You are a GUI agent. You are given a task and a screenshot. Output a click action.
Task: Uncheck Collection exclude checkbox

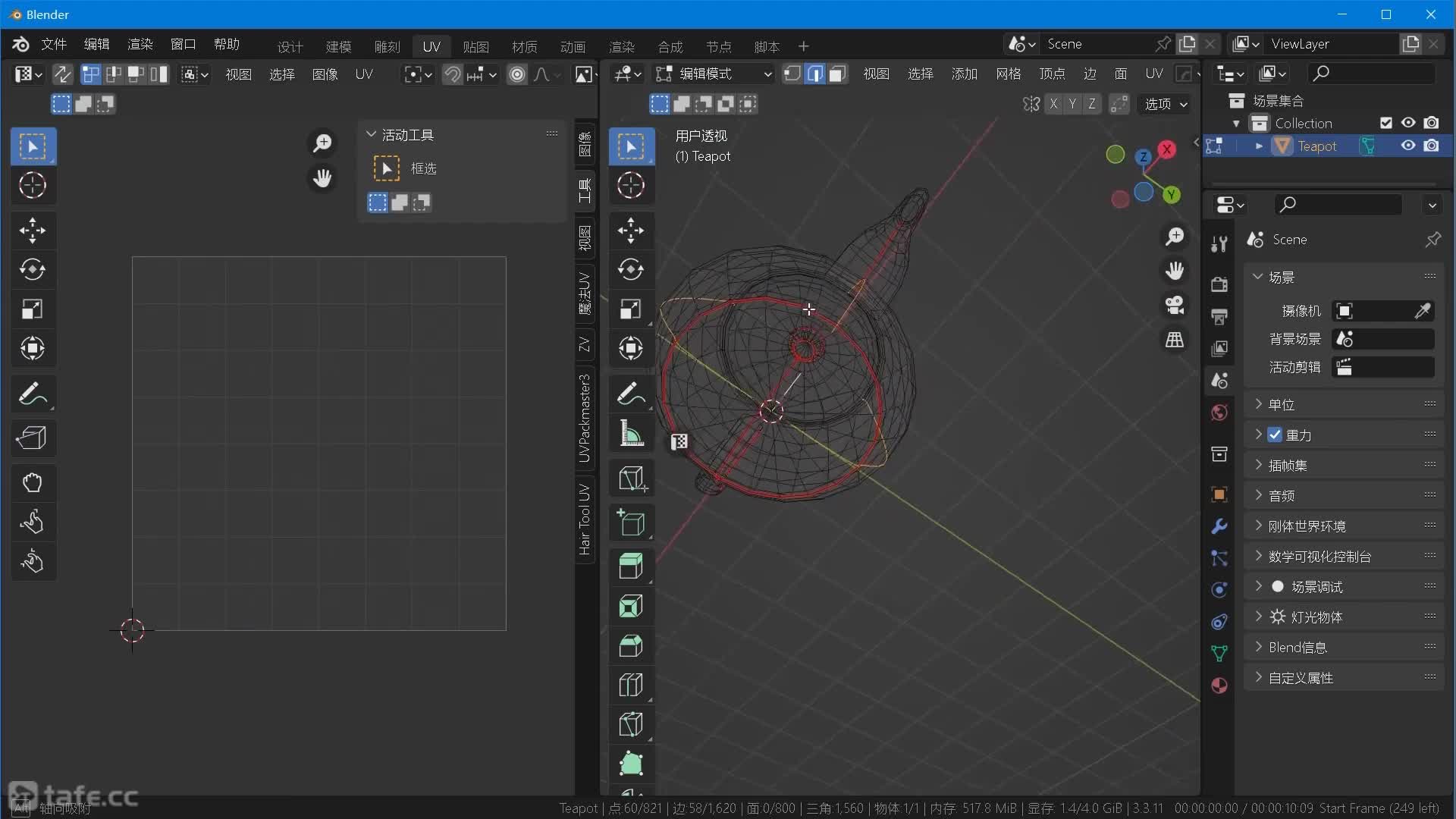1386,123
